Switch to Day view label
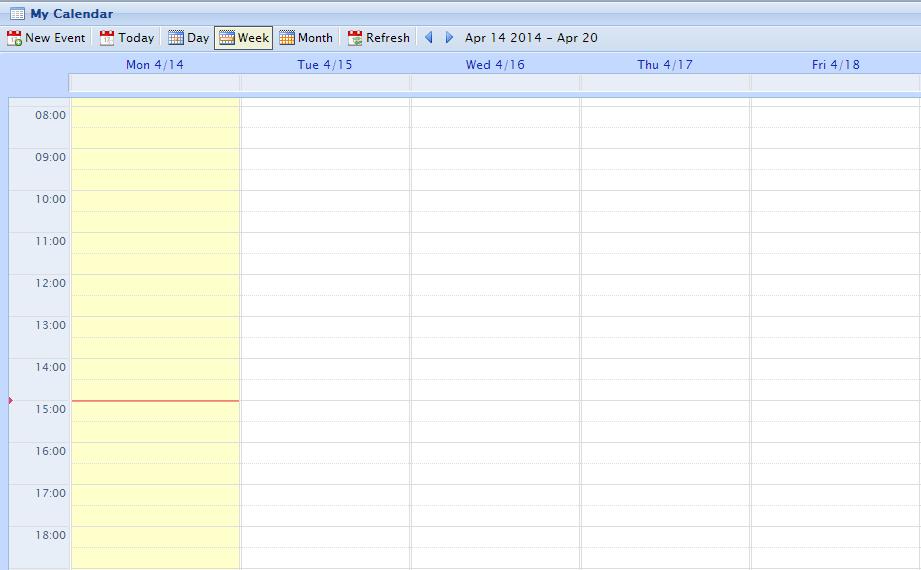This screenshot has width=921, height=570. coord(198,38)
